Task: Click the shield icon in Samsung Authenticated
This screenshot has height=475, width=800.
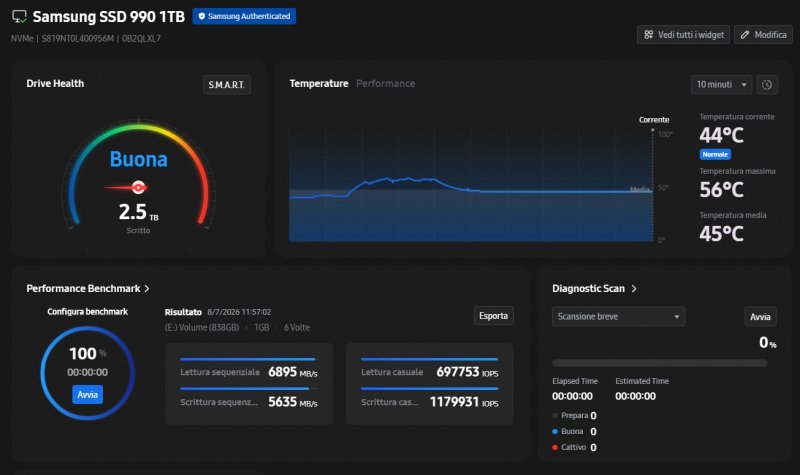Action: (202, 16)
